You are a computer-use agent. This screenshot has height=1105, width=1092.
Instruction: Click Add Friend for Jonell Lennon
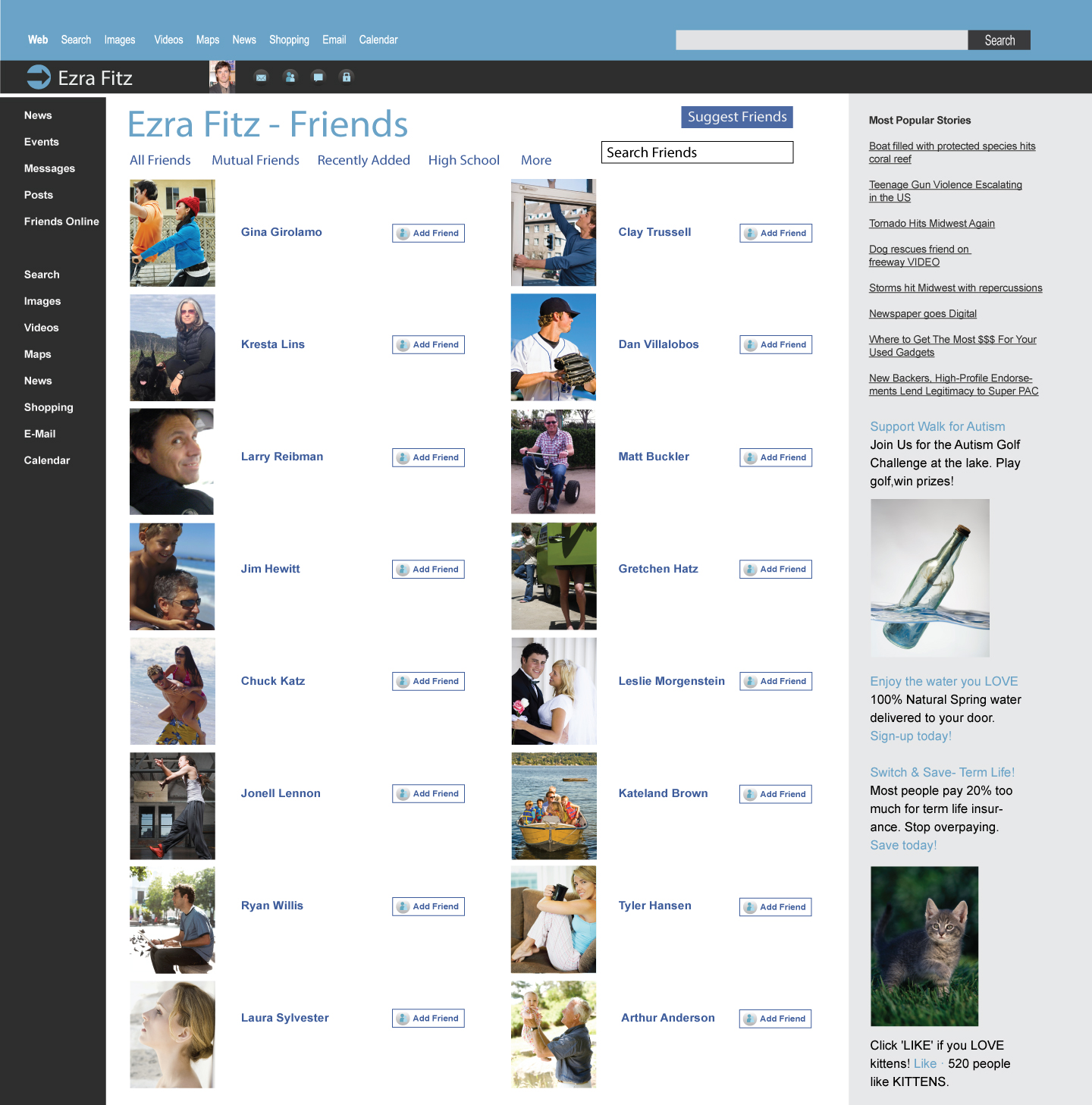(x=428, y=793)
